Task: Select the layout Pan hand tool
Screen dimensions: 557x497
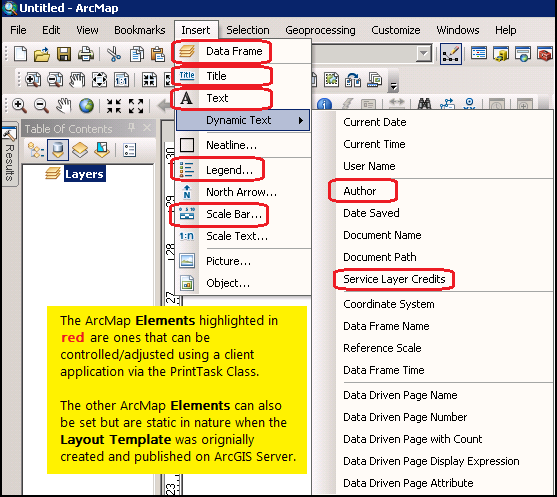Action: tap(77, 80)
